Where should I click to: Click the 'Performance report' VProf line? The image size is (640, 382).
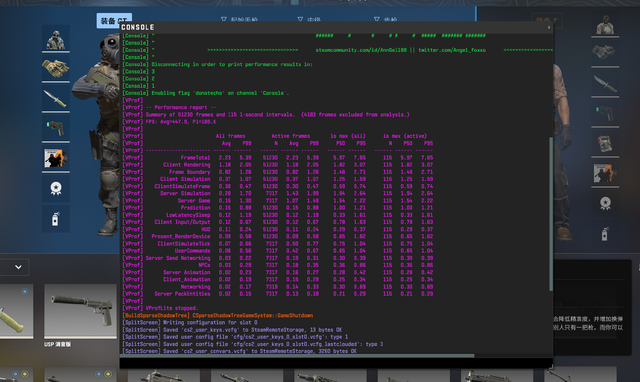[169, 107]
